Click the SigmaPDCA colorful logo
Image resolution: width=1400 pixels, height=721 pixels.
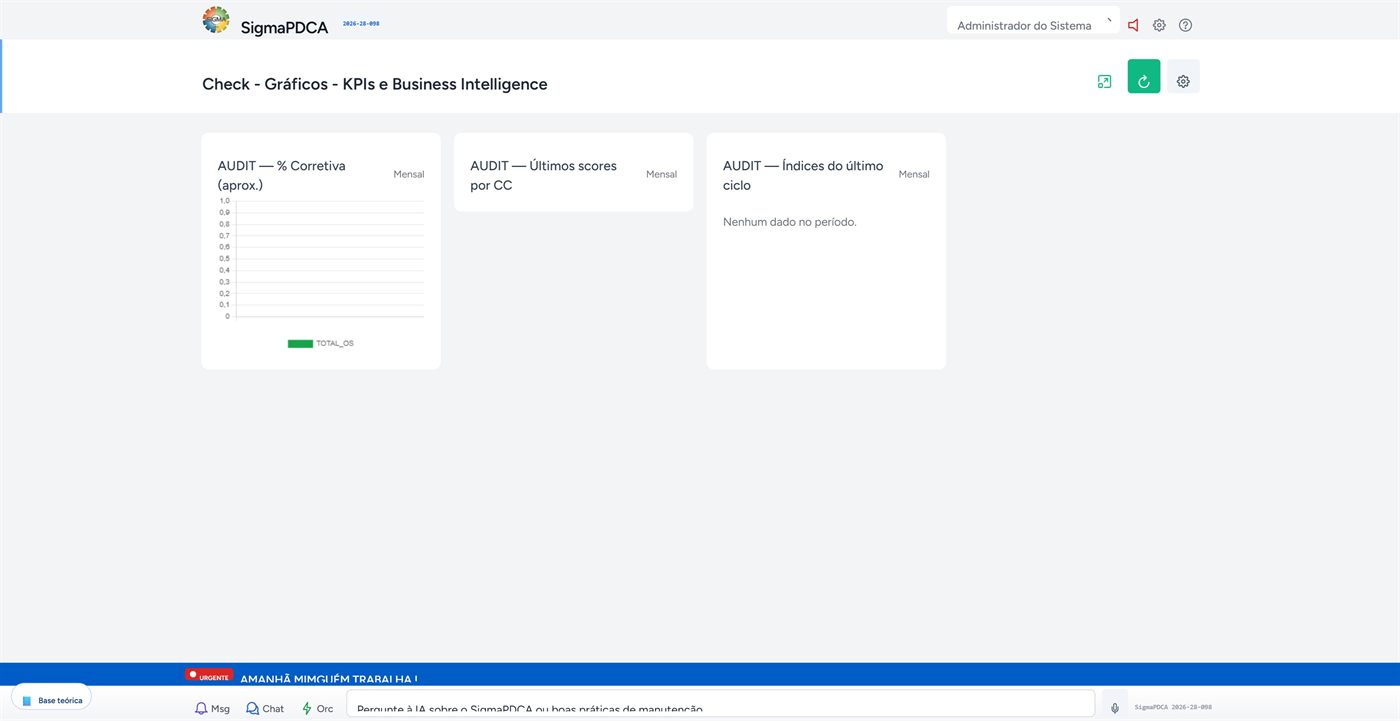click(x=215, y=20)
